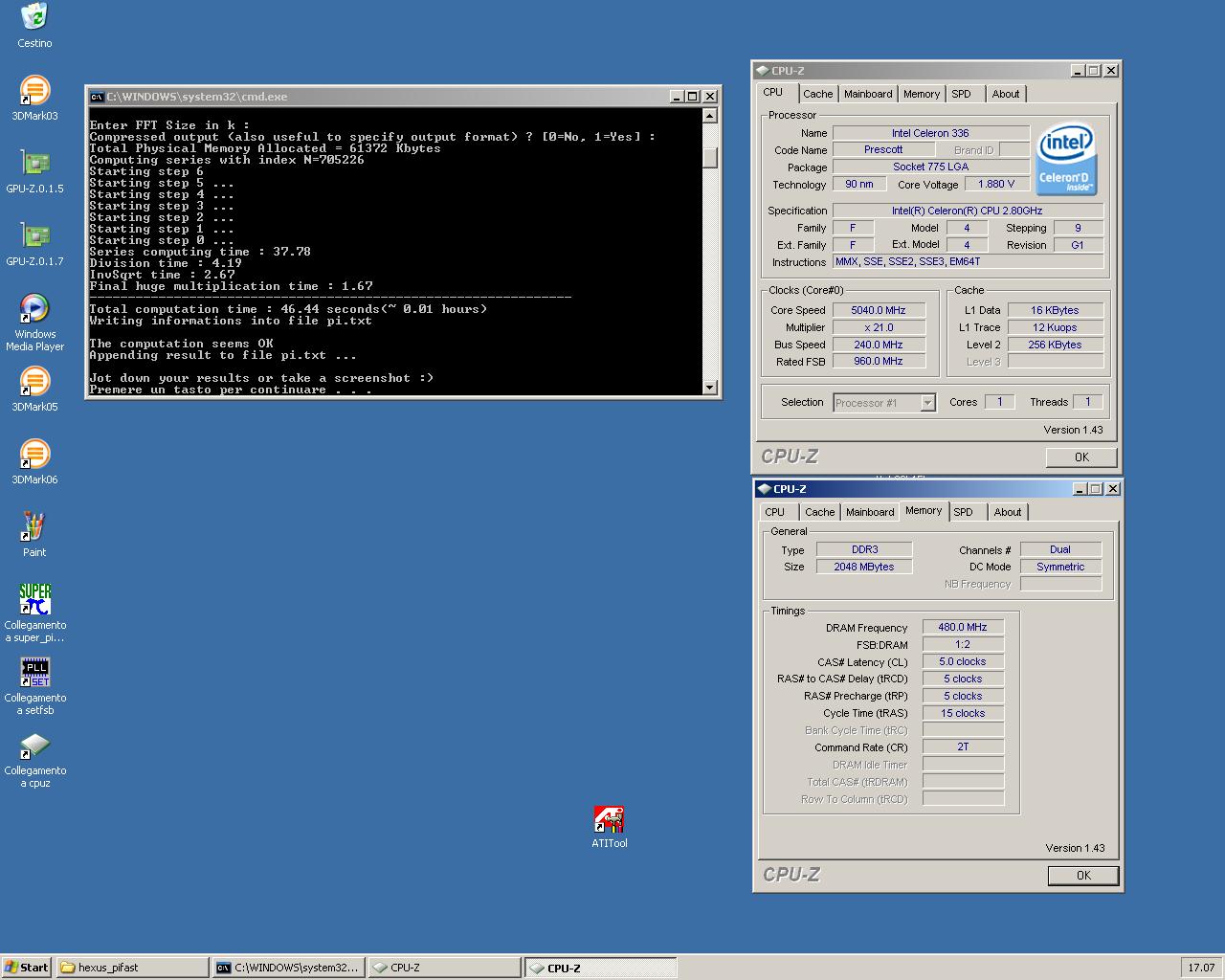The height and width of the screenshot is (980, 1225).
Task: Click the CAS# Latency 5.0 clocks value
Action: click(x=963, y=661)
